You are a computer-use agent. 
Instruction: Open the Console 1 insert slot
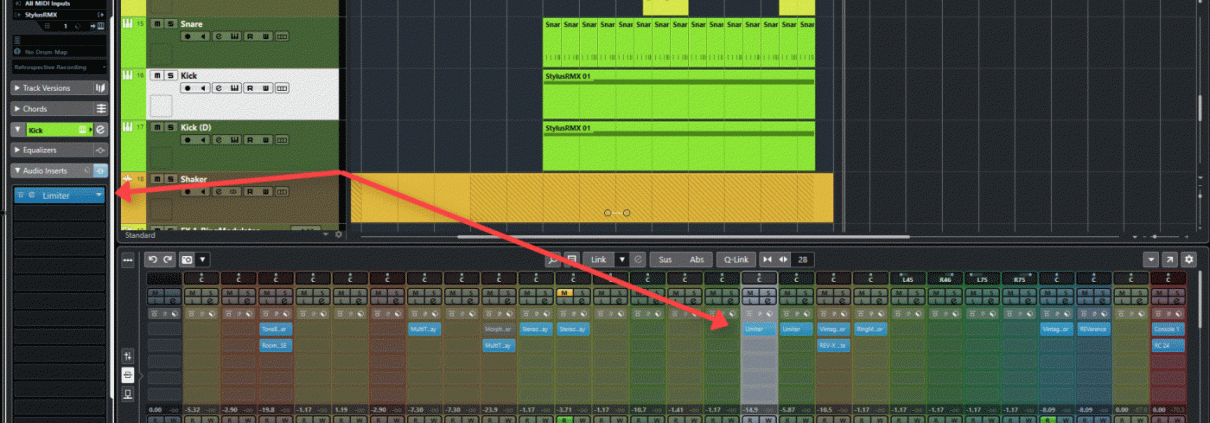[1168, 329]
